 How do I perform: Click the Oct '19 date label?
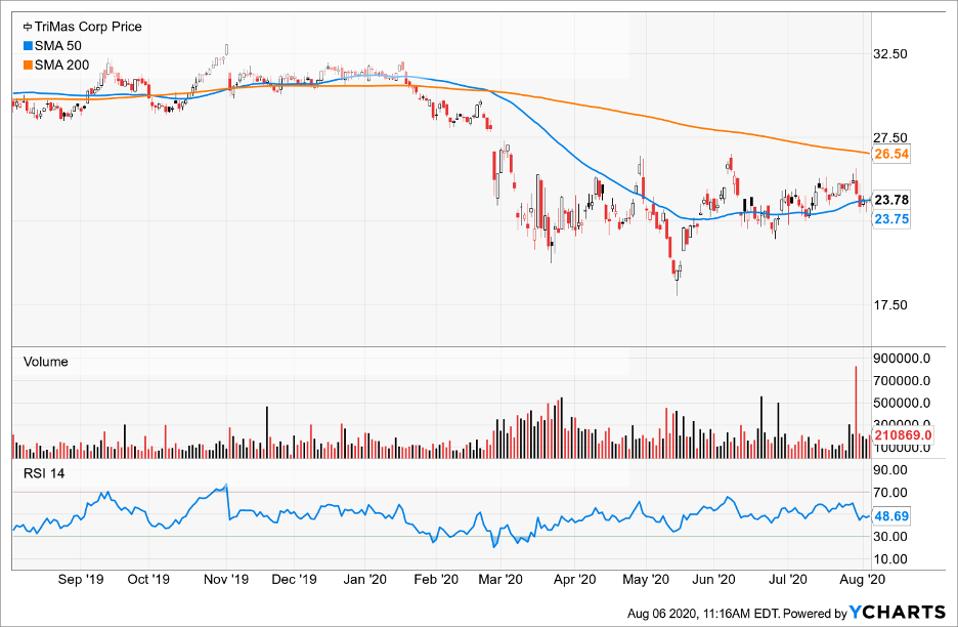tap(148, 579)
